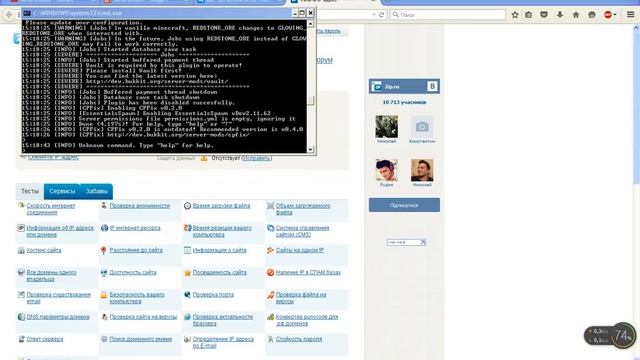Open the 'Проверка сайта на вирусы' link
Viewport: 640px width, 360px height.
(x=143, y=317)
